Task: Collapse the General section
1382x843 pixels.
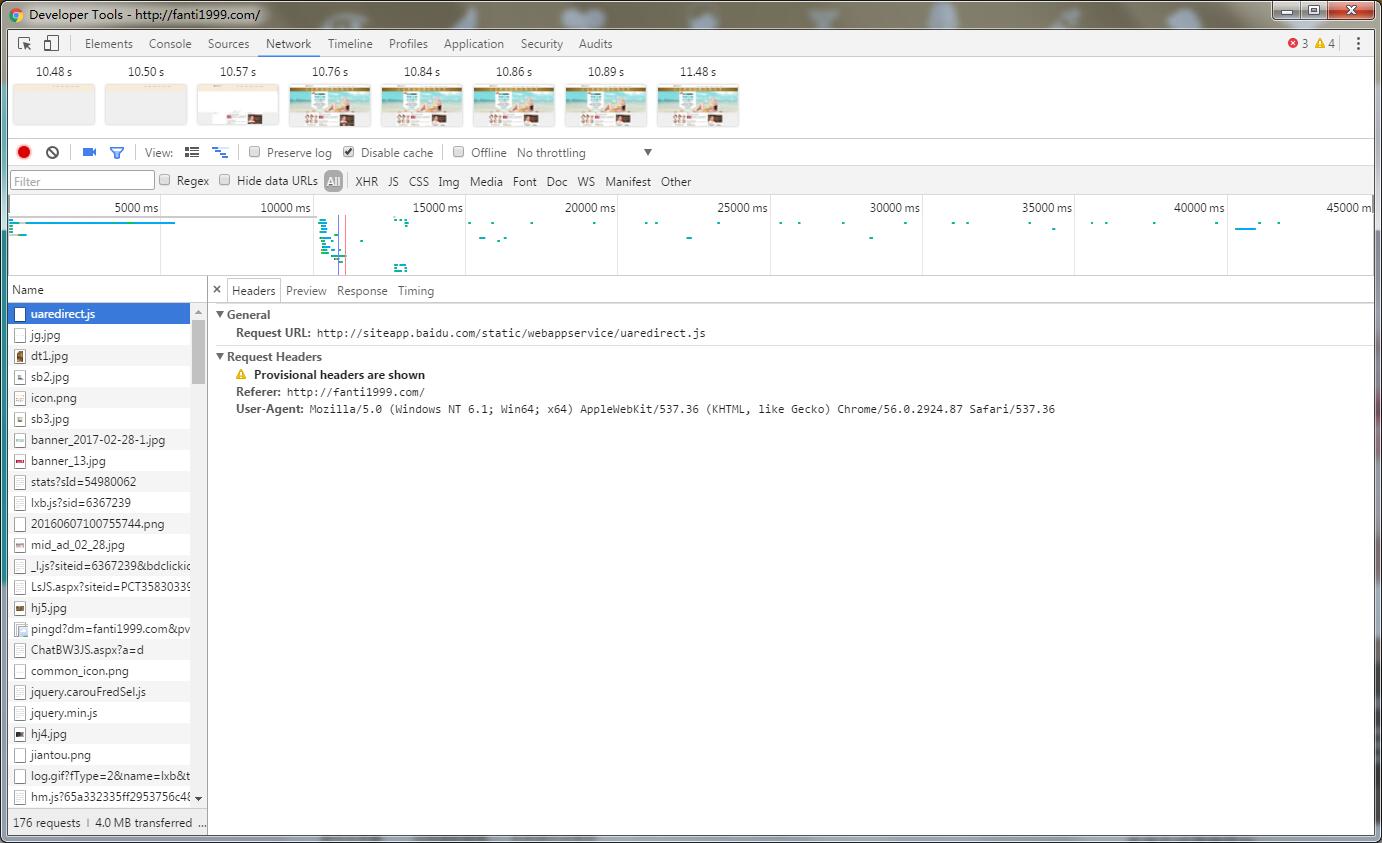Action: pyautogui.click(x=221, y=314)
